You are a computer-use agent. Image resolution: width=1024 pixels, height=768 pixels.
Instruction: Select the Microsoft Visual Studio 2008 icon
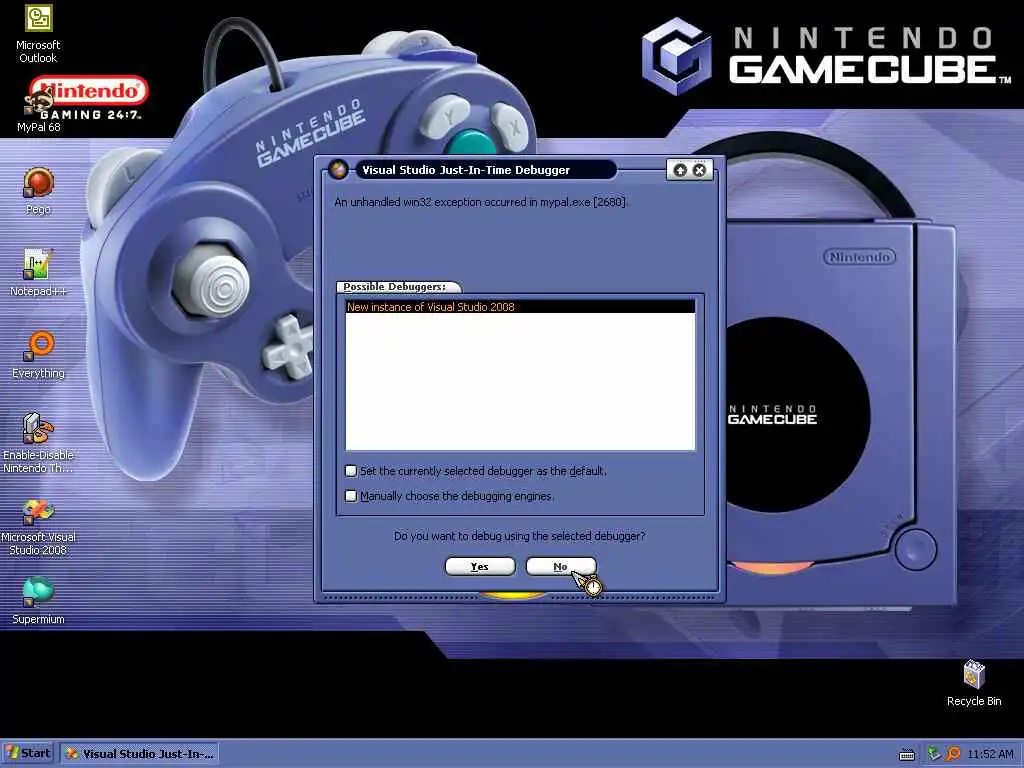coord(38,527)
